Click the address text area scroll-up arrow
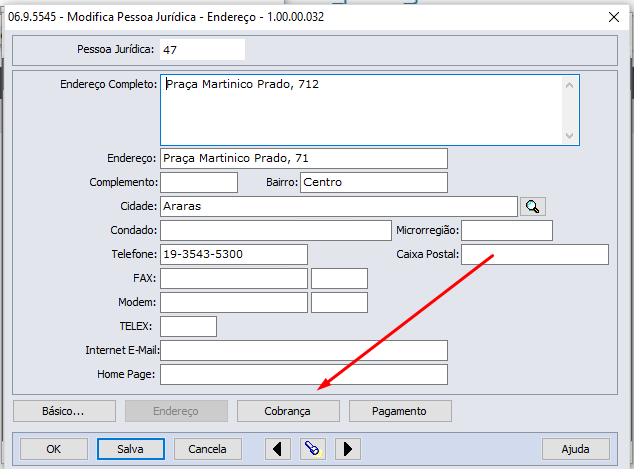634x469 pixels. [x=569, y=85]
